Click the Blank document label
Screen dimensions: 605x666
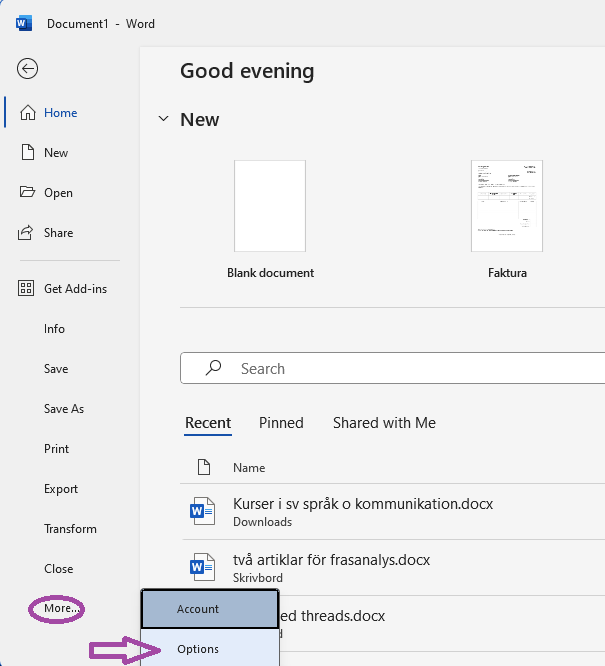click(270, 273)
